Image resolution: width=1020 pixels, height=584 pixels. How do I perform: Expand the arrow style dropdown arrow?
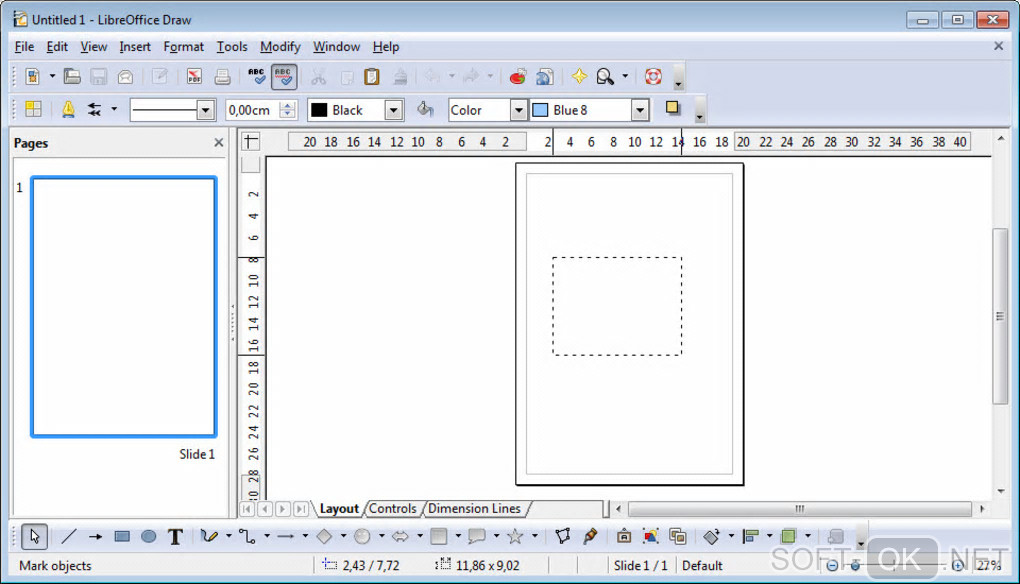(114, 109)
